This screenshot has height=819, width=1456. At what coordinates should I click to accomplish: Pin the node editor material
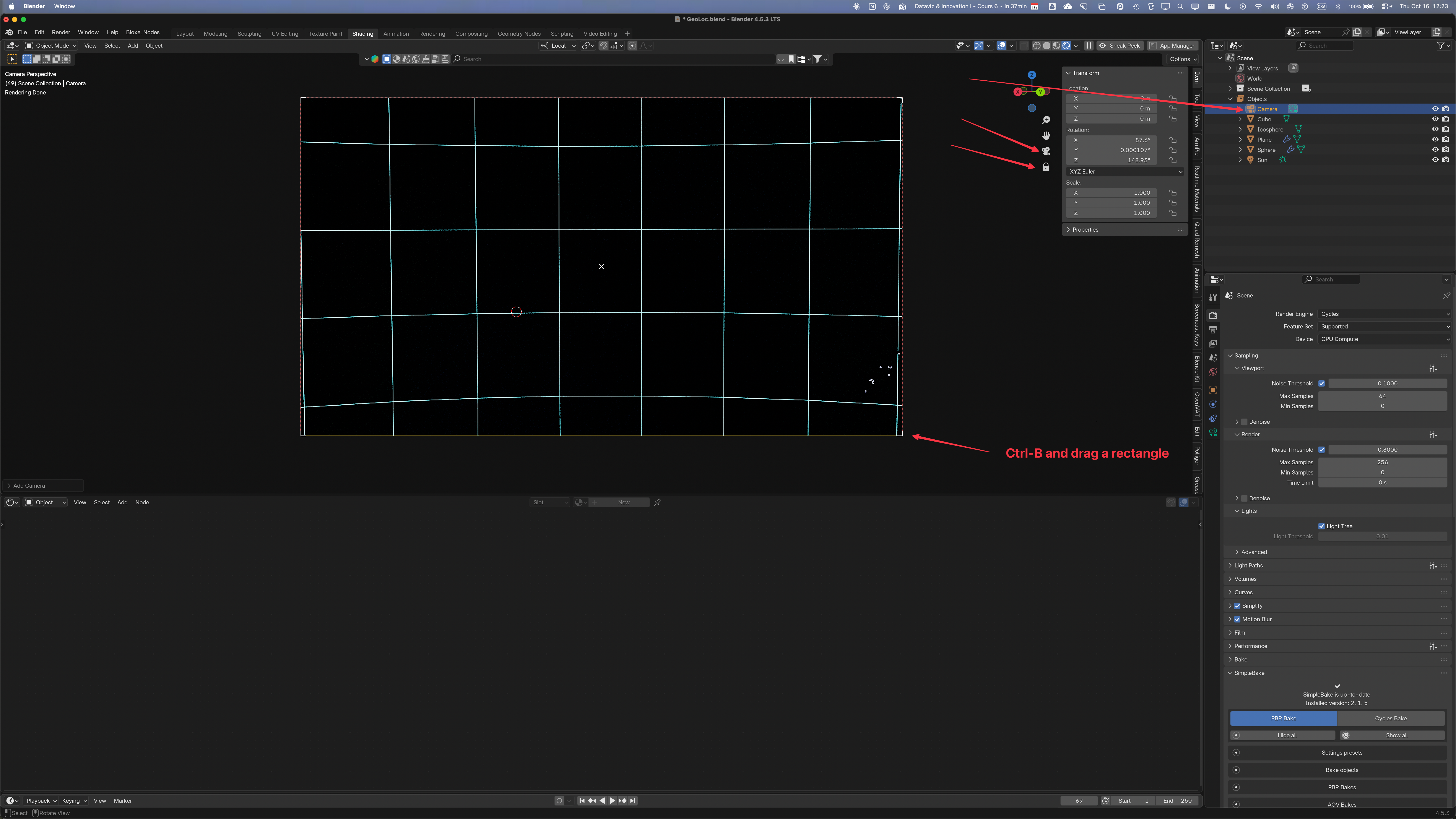coord(657,502)
